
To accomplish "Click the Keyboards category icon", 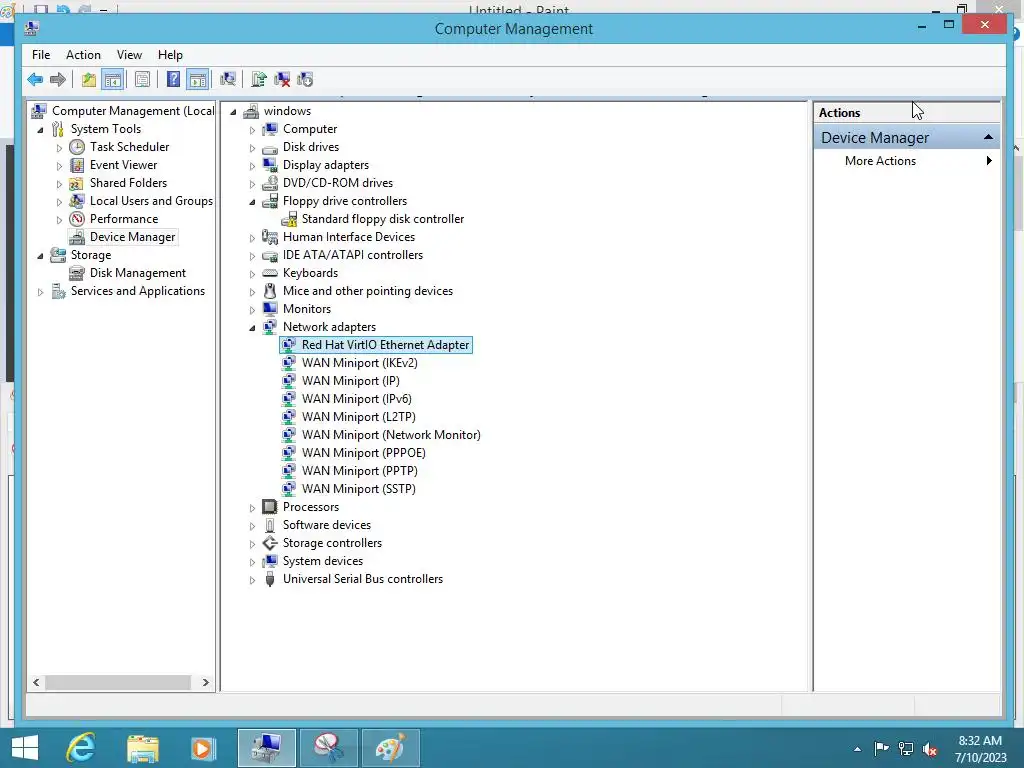I will pos(270,273).
